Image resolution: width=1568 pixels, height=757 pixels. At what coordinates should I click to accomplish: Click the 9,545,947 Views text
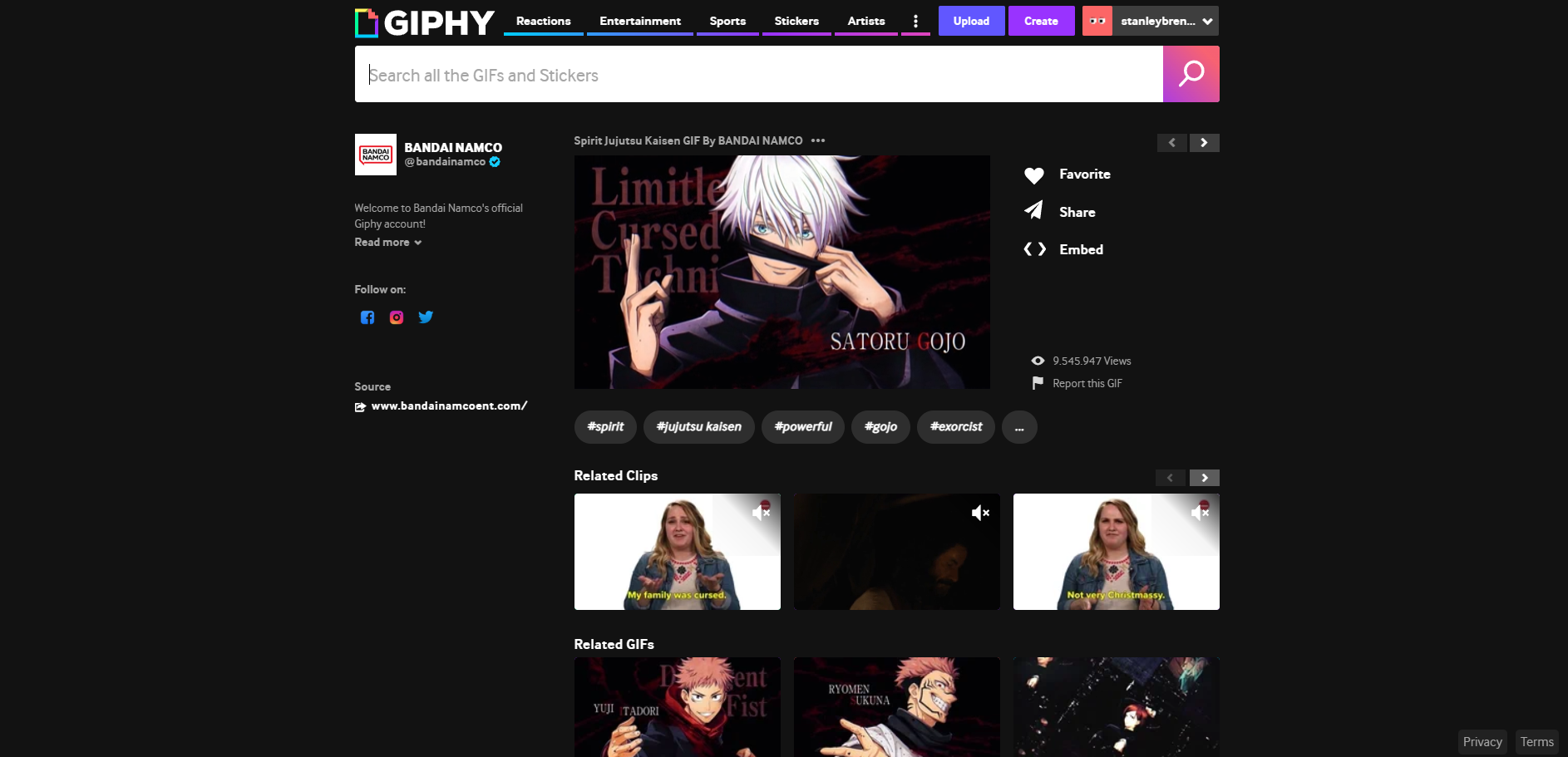(x=1092, y=361)
